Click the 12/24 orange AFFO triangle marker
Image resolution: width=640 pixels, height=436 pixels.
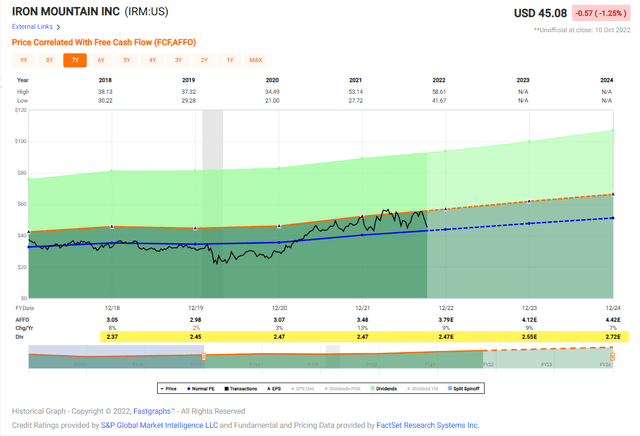point(613,194)
